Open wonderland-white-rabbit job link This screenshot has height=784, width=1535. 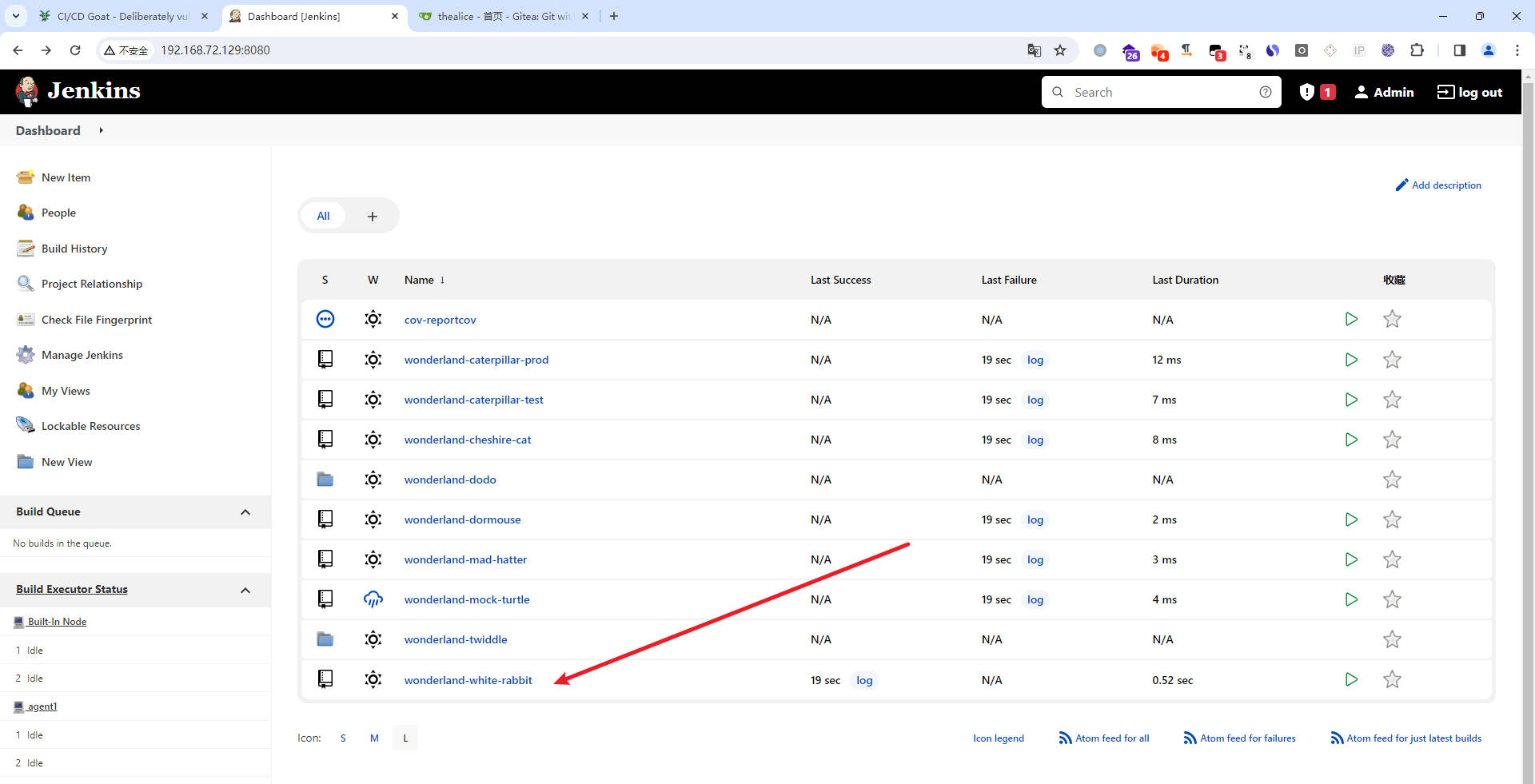(468, 680)
